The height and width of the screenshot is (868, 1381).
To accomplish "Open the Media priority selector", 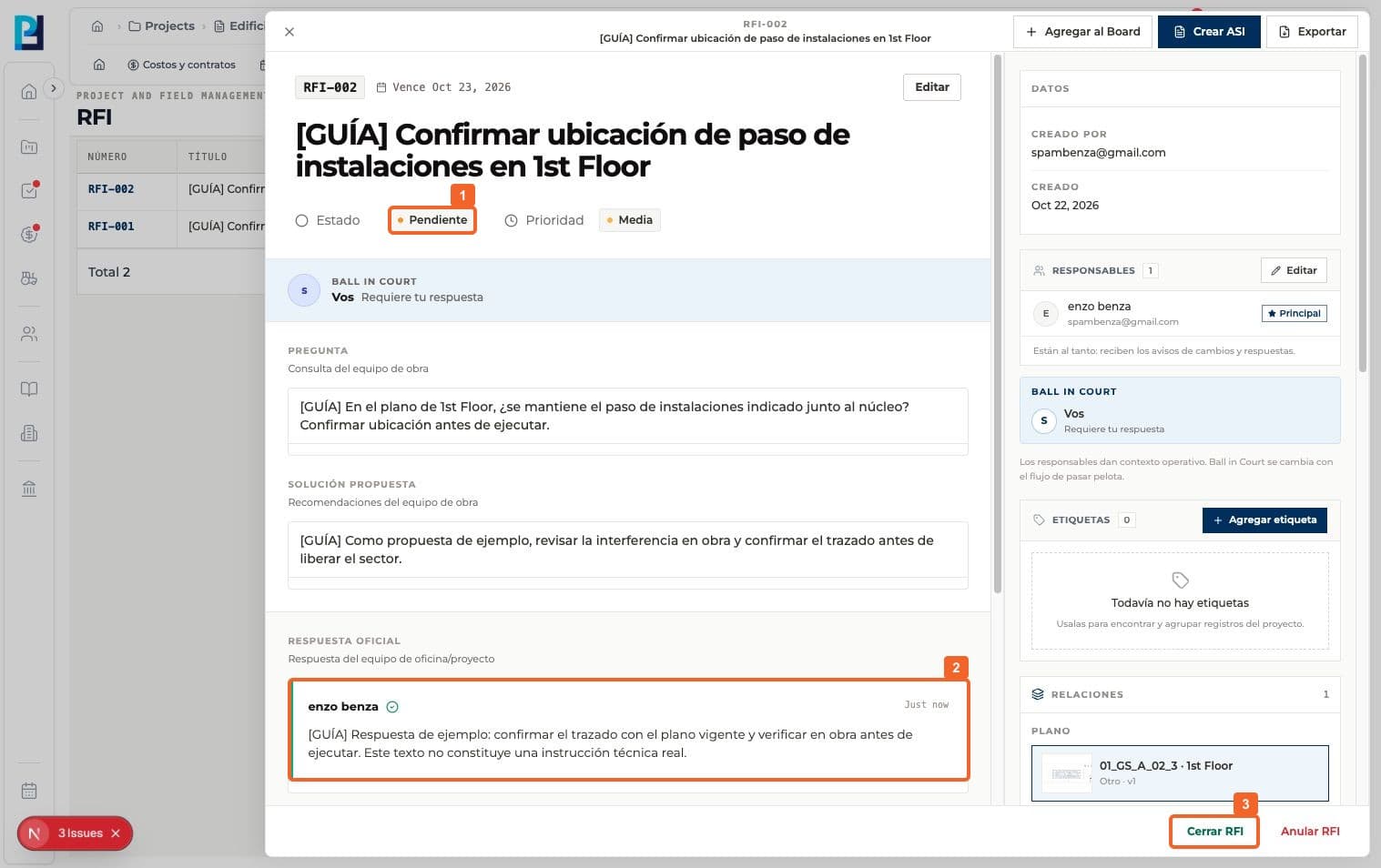I will click(x=629, y=220).
